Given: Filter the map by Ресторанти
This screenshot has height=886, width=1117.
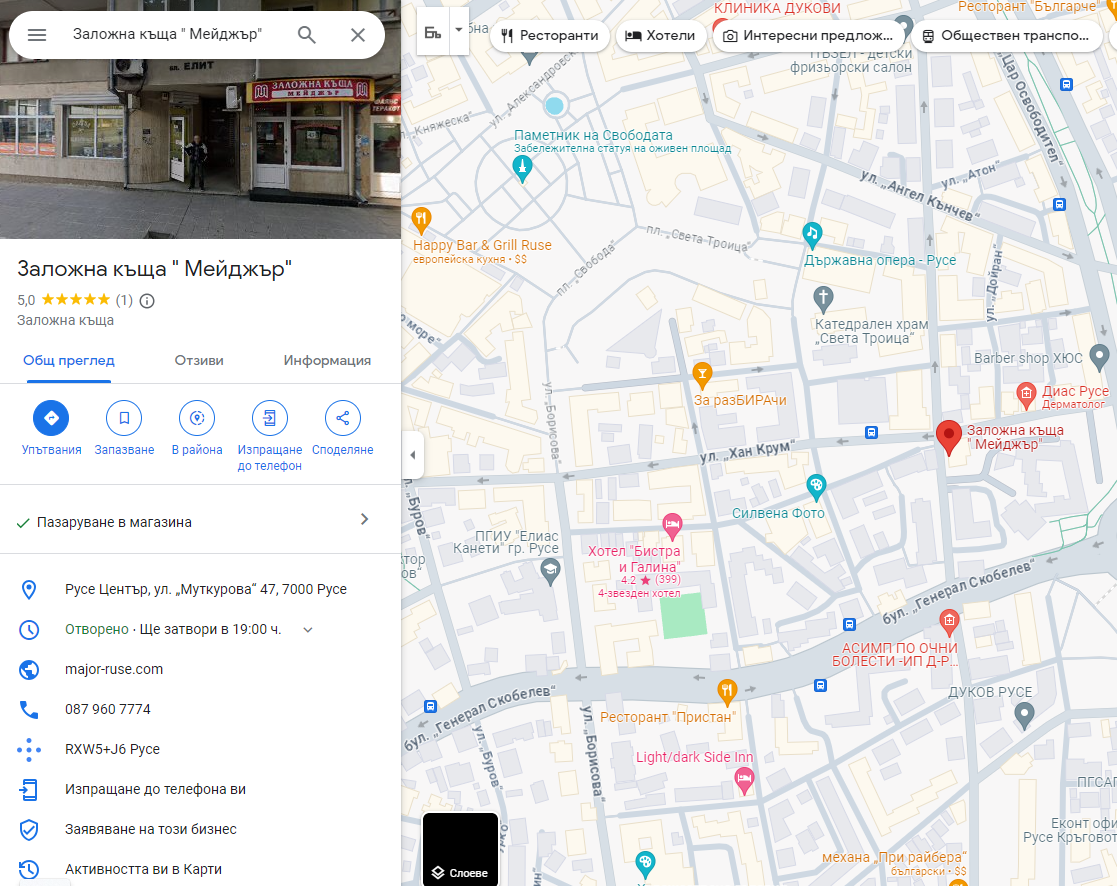Looking at the screenshot, I should (x=549, y=36).
